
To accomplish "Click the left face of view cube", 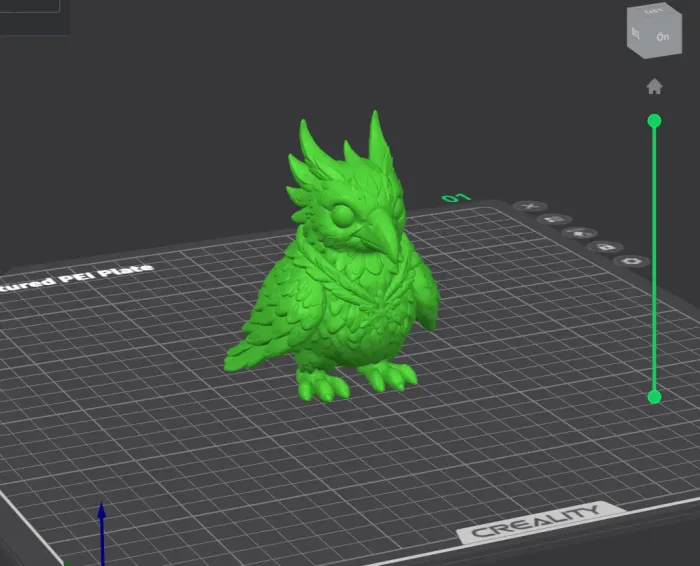I will coord(636,35).
